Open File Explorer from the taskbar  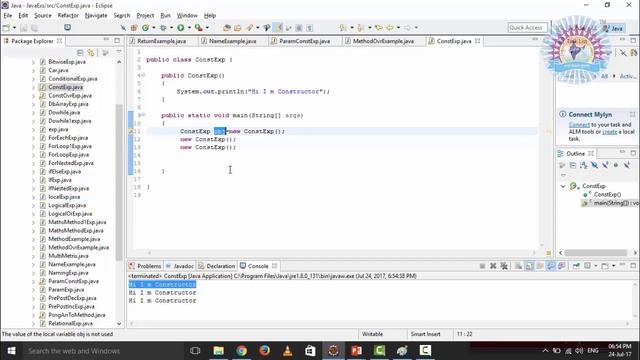point(218,351)
